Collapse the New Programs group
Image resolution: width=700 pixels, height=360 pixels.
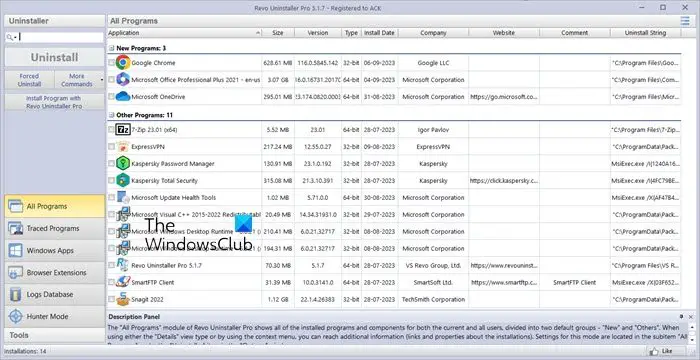112,48
